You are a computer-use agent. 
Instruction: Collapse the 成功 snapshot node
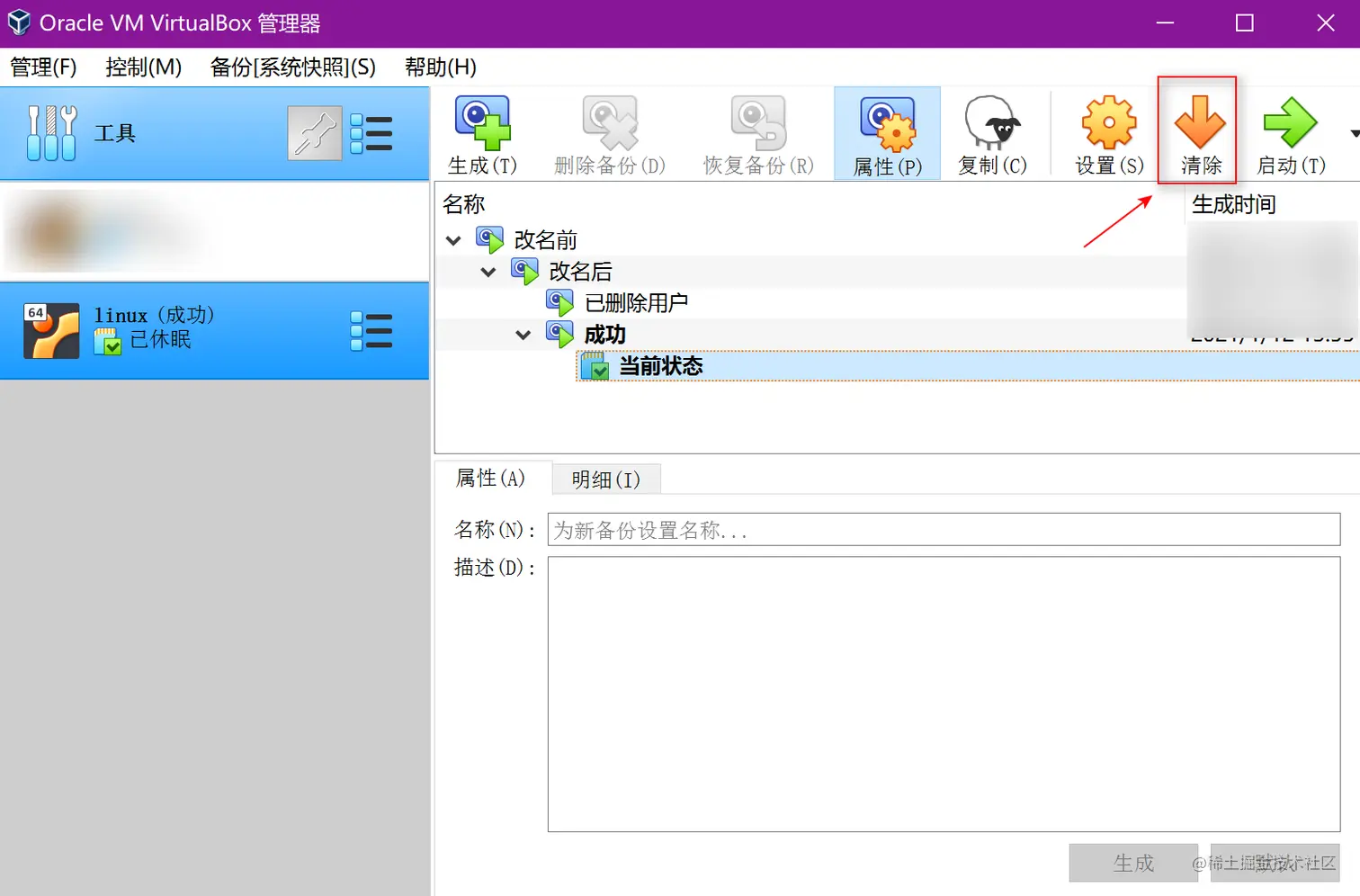pyautogui.click(x=523, y=335)
